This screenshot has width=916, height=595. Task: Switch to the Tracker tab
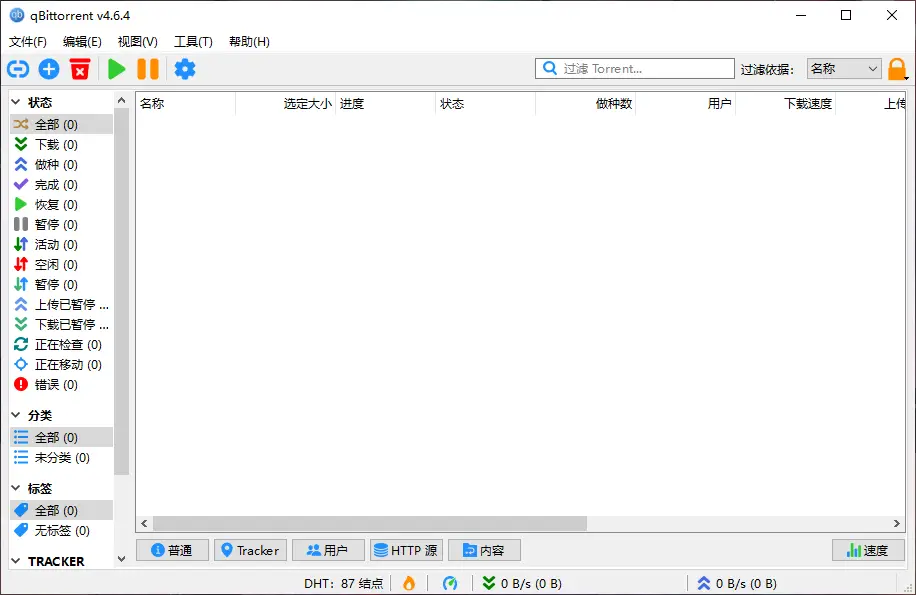pyautogui.click(x=250, y=550)
